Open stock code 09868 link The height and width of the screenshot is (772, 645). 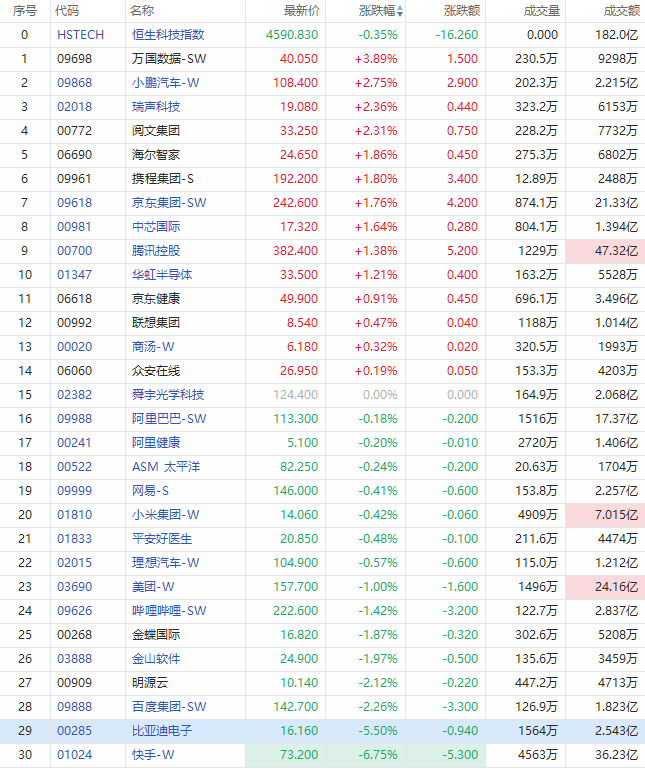[74, 83]
